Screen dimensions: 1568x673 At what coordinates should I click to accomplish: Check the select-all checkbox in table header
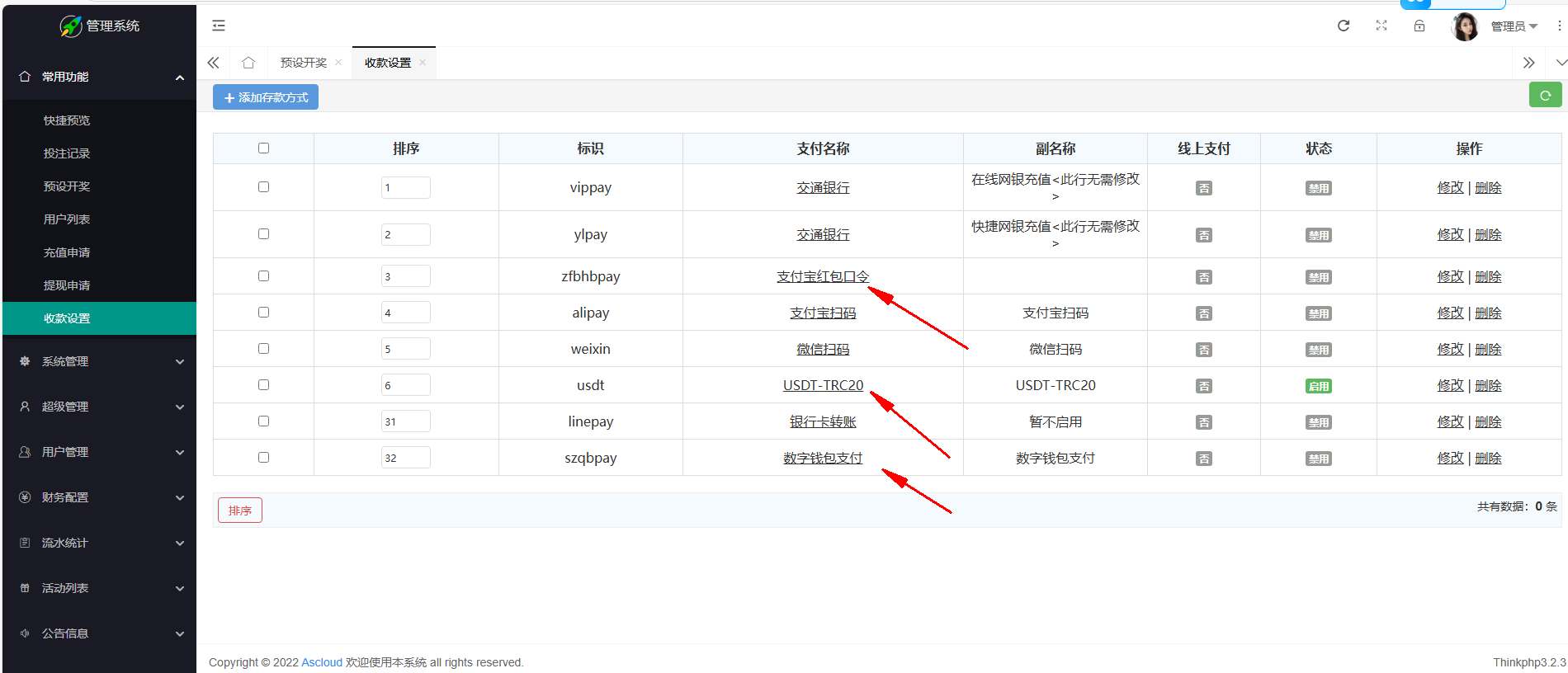(263, 148)
